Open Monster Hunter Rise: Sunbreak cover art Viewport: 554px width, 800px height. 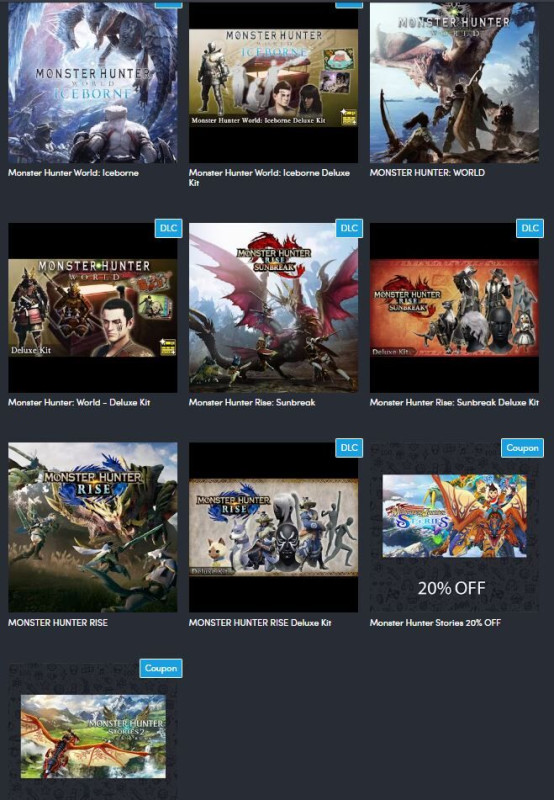[273, 308]
